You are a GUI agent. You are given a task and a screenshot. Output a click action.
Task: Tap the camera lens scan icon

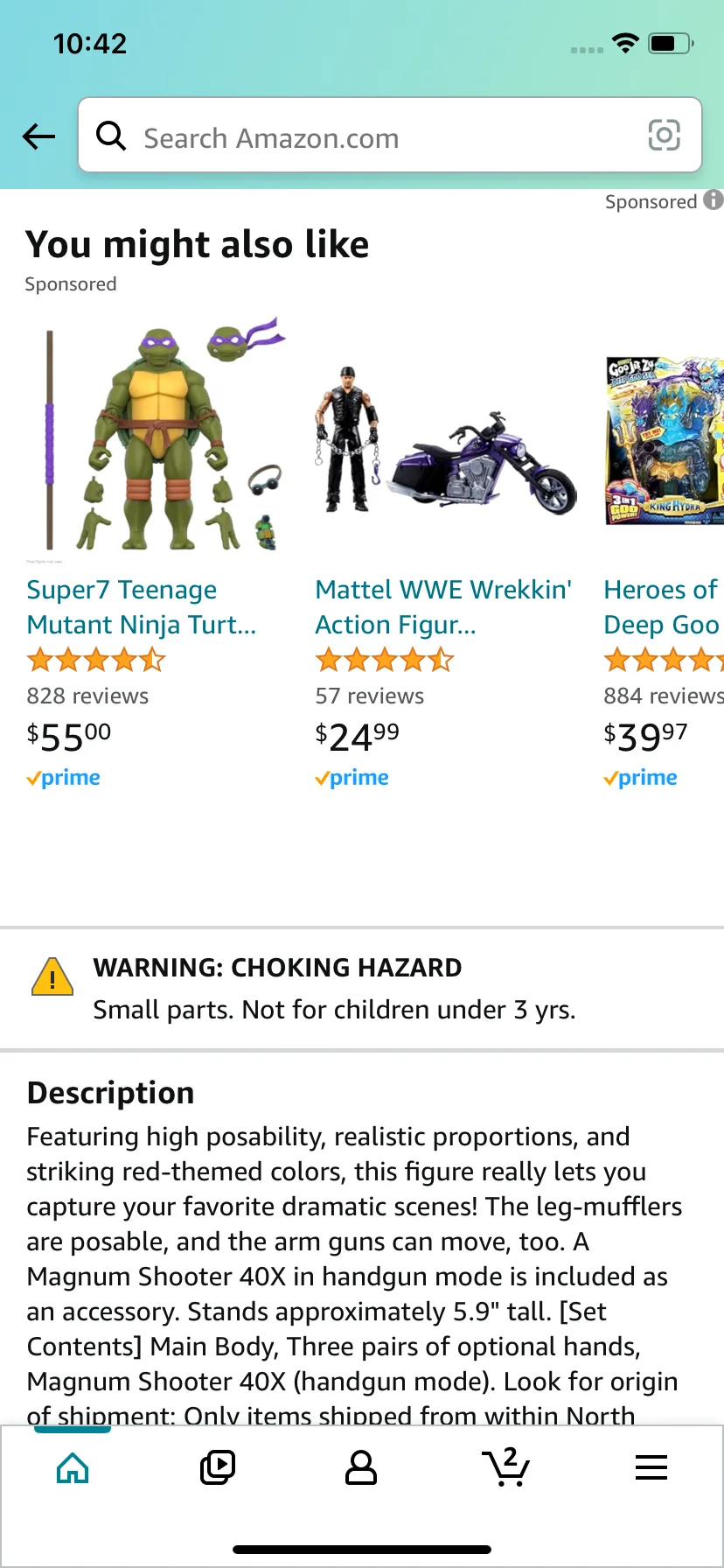coord(664,136)
